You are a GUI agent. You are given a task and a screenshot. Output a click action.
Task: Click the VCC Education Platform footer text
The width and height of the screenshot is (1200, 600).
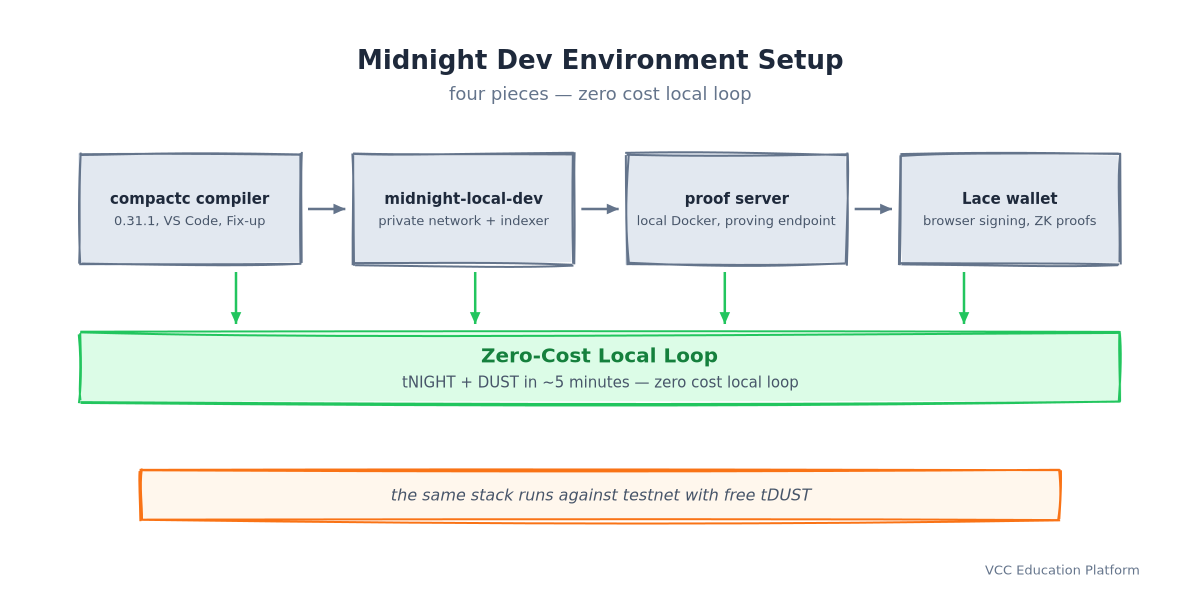[x=1062, y=570]
